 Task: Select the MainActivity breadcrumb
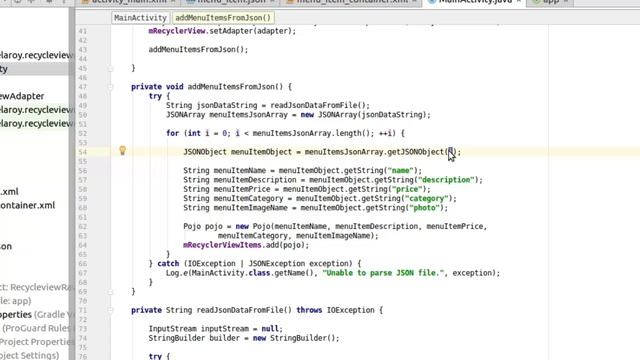(x=140, y=18)
